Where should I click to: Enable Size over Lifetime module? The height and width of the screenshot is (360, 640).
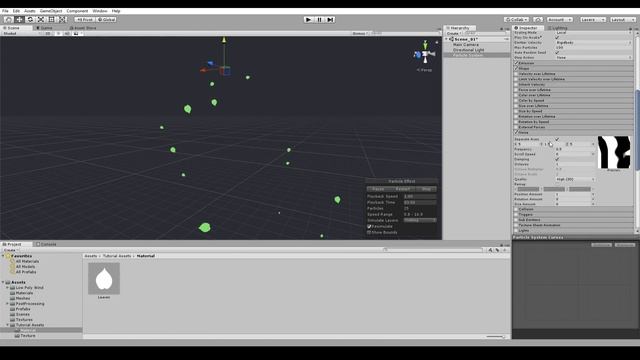coord(516,106)
